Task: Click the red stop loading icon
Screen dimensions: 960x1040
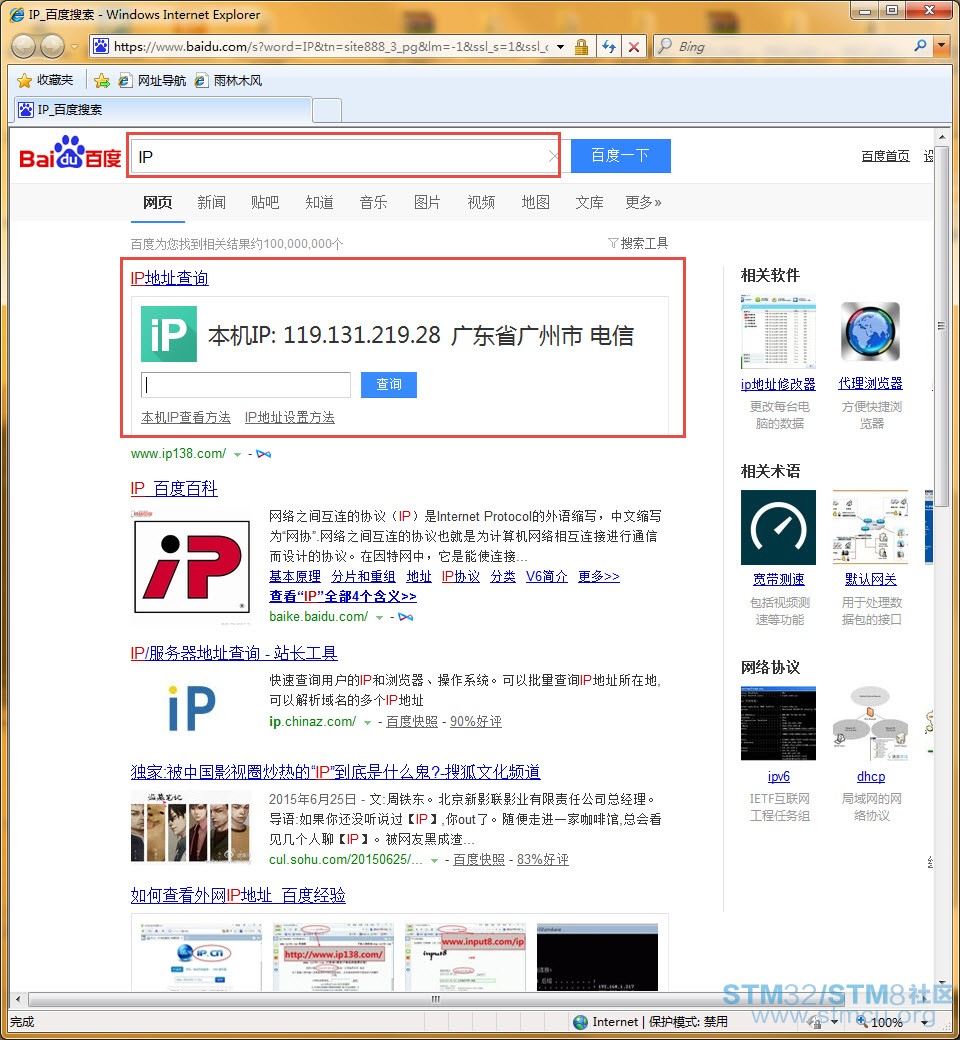Action: click(634, 46)
